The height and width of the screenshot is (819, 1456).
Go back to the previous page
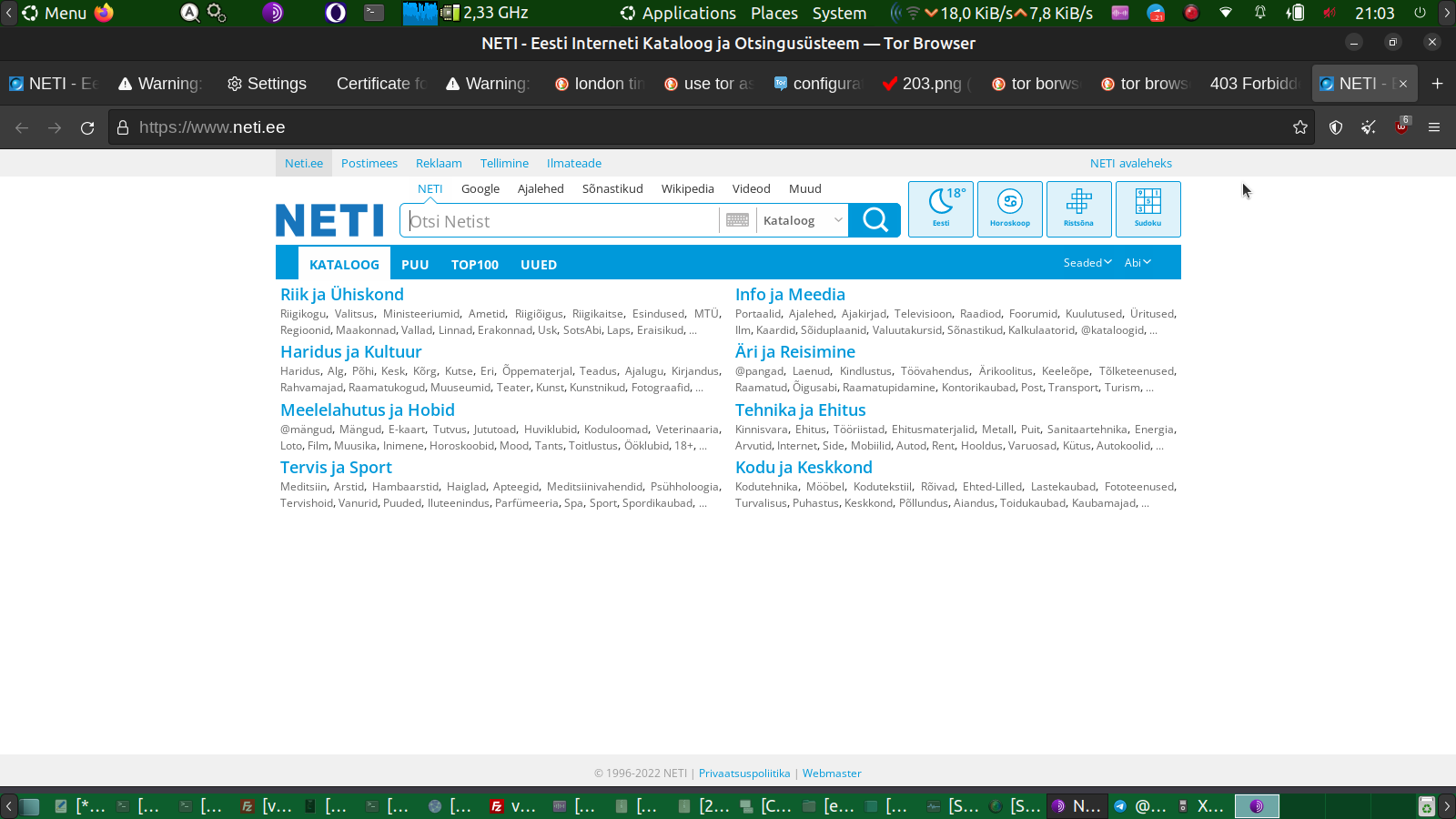point(22,127)
